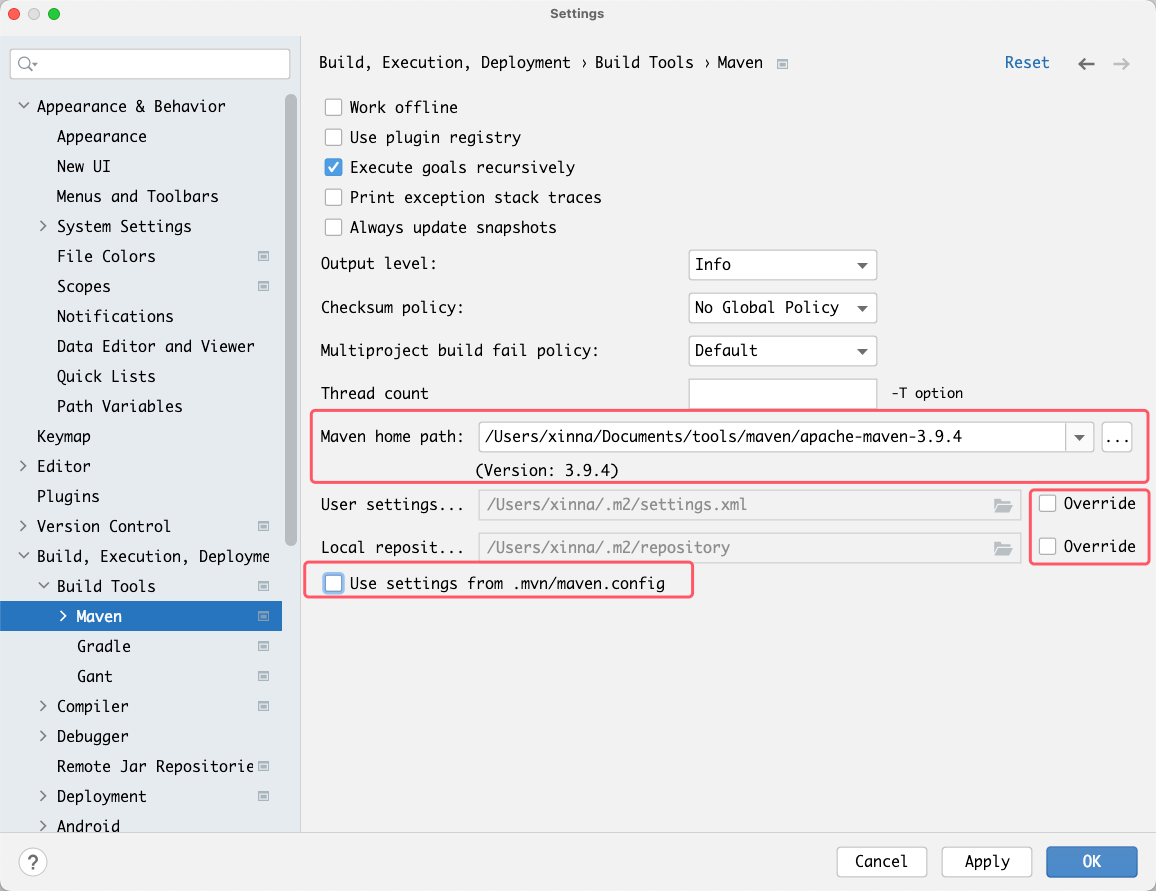This screenshot has height=891, width=1156.
Task: Open Menus and Toolbars settings
Action: [x=138, y=196]
